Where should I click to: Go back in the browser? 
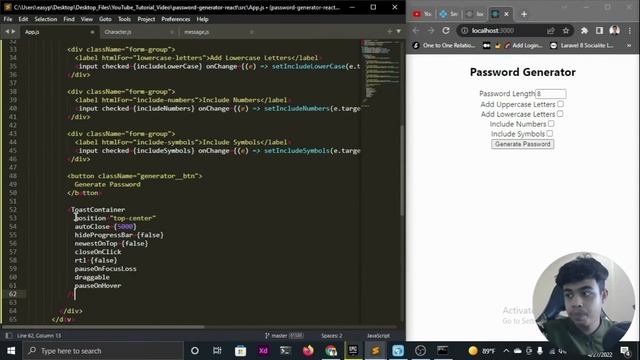[x=416, y=31]
